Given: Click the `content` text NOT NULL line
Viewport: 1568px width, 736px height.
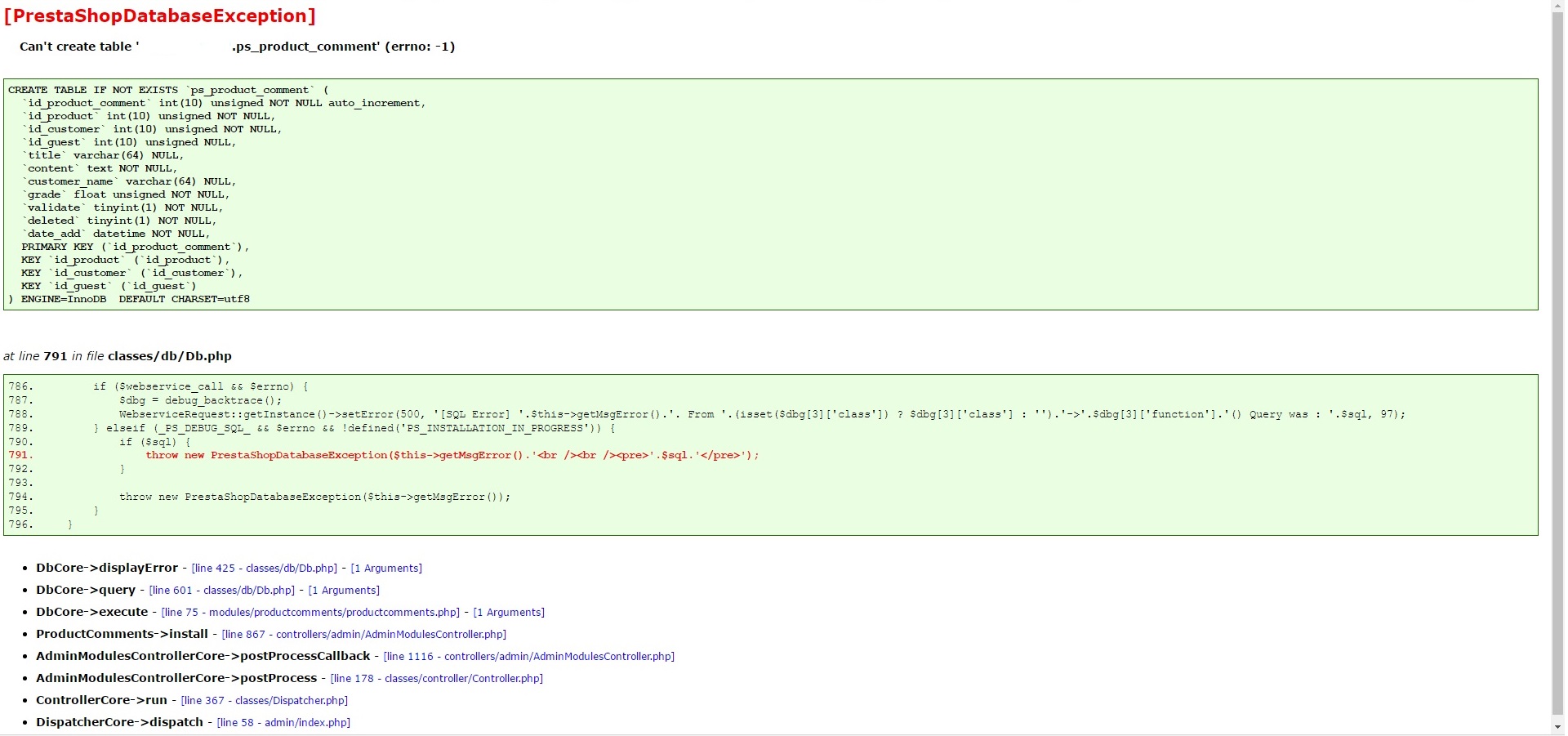Looking at the screenshot, I should [100, 168].
